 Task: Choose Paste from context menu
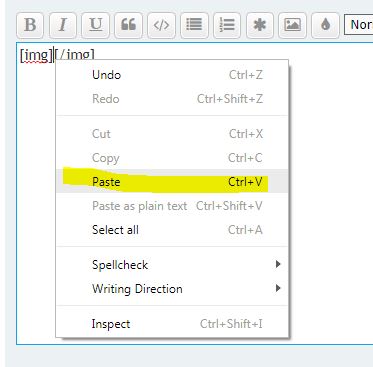172,182
